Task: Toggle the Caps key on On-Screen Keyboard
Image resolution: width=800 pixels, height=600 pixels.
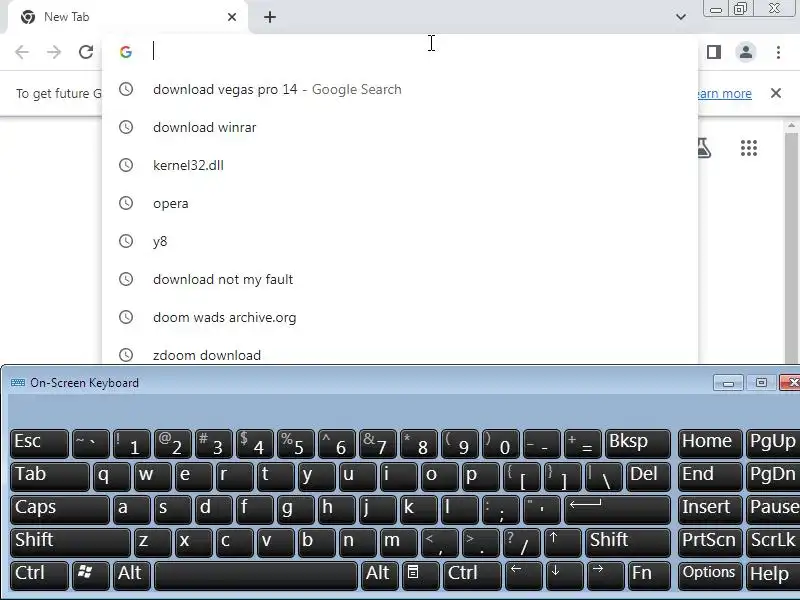Action: click(x=60, y=509)
